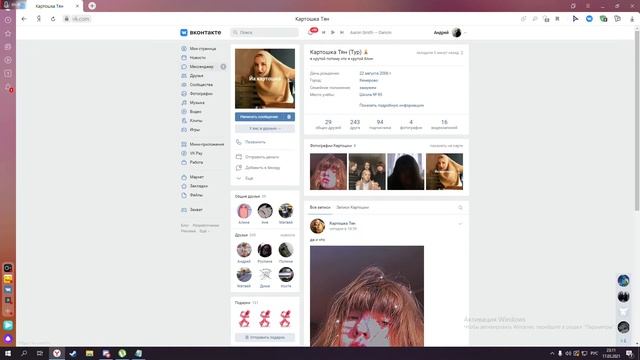Close the Картошка Тян browser tab
Viewport: 640px width, 360px height.
(x=77, y=6)
